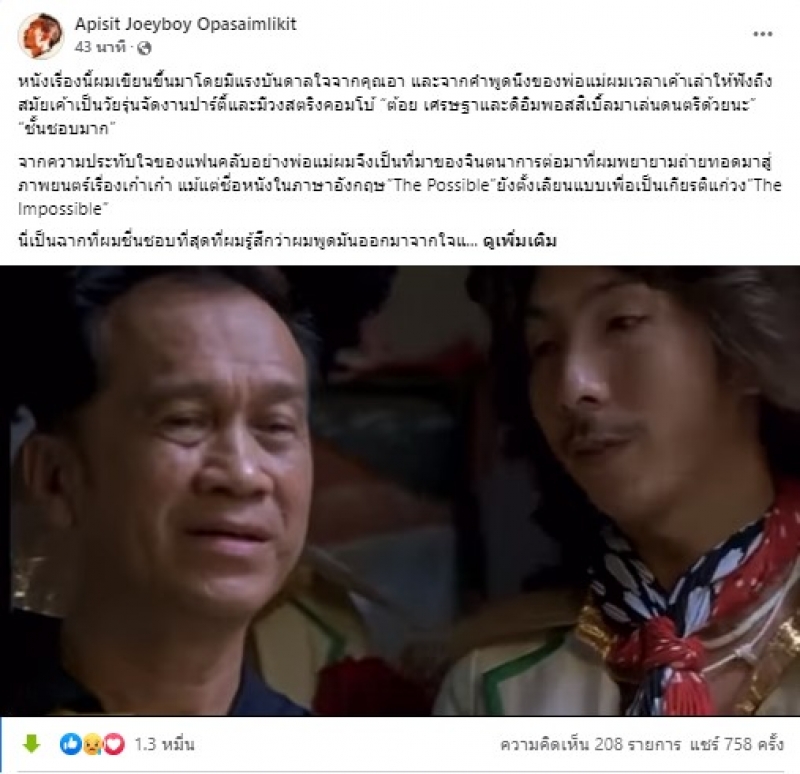The height and width of the screenshot is (774, 800).
Task: Click the globe public privacy icon
Action: (x=145, y=48)
